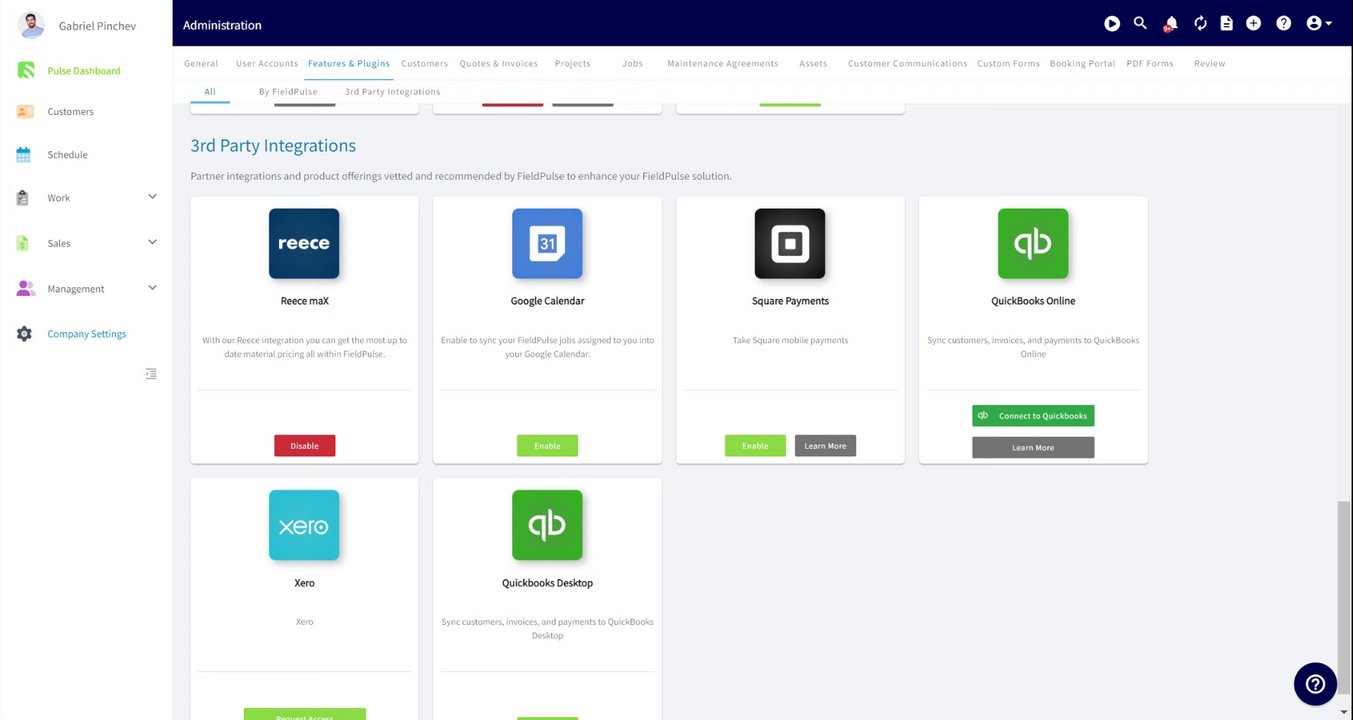Image resolution: width=1353 pixels, height=720 pixels.
Task: Collapse the sidebar using the indent icon
Action: point(151,374)
